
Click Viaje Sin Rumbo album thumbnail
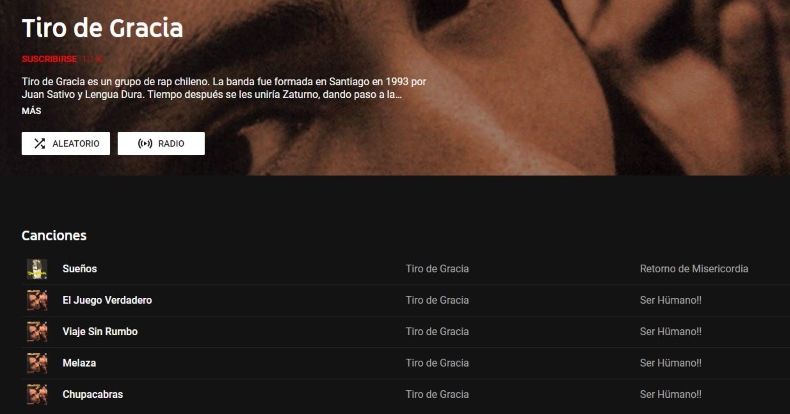pyautogui.click(x=37, y=331)
